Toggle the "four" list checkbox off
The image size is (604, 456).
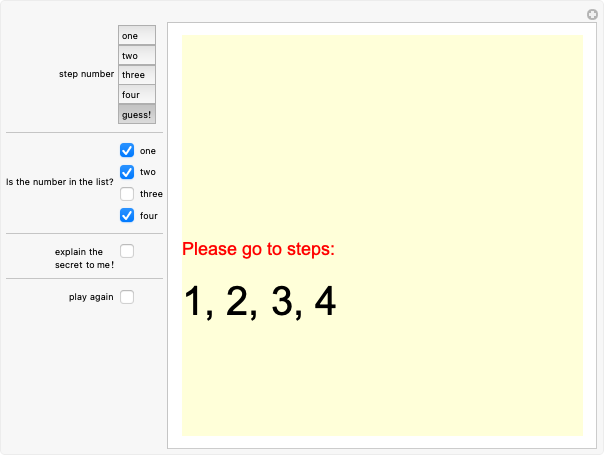tap(127, 215)
